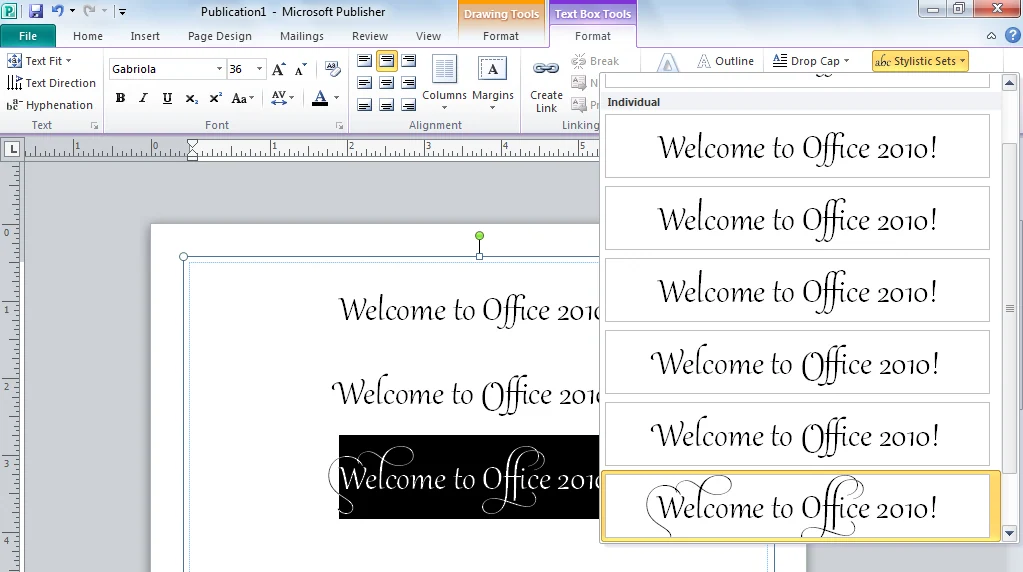Open Drop Cap menu
Viewport: 1023px width, 572px height.
[811, 61]
